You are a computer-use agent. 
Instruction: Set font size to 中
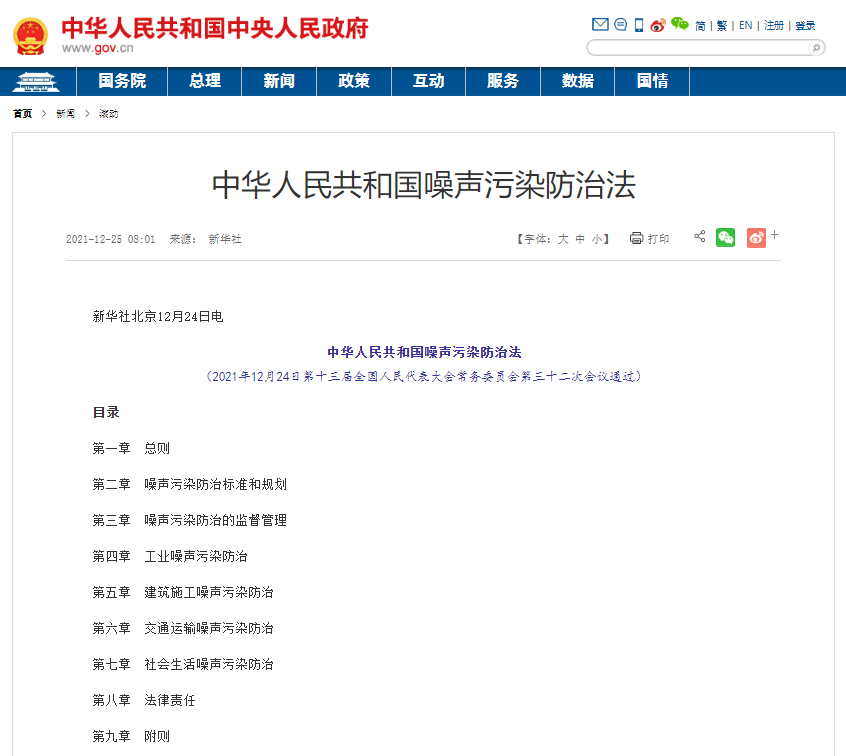[580, 239]
